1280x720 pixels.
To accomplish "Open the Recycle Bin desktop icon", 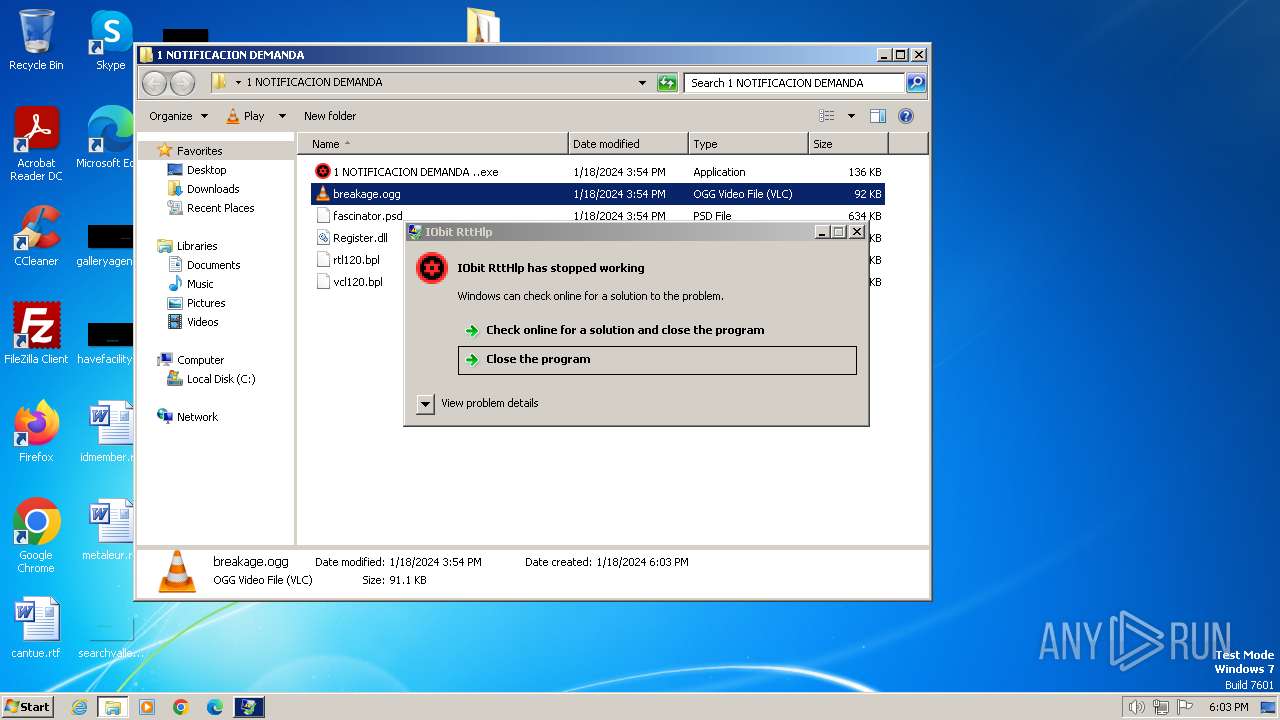I will [36, 40].
